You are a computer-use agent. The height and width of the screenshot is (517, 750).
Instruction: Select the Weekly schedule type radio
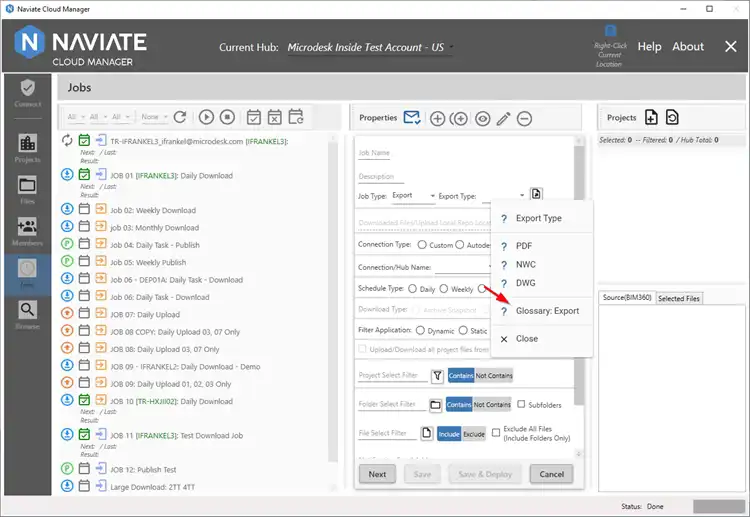click(x=444, y=288)
